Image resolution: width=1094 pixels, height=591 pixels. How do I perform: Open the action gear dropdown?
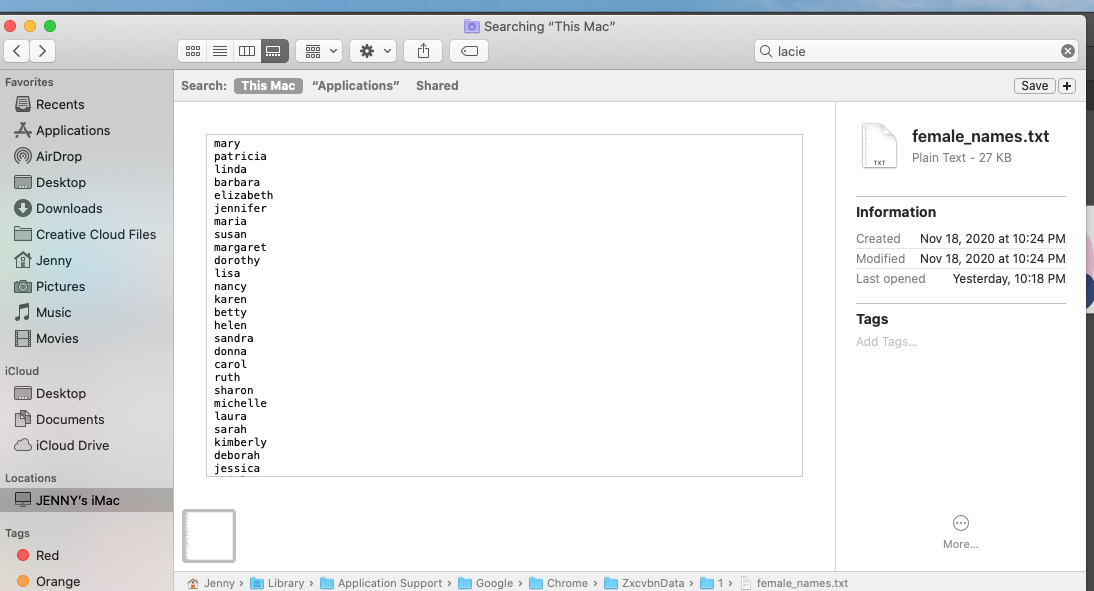372,50
